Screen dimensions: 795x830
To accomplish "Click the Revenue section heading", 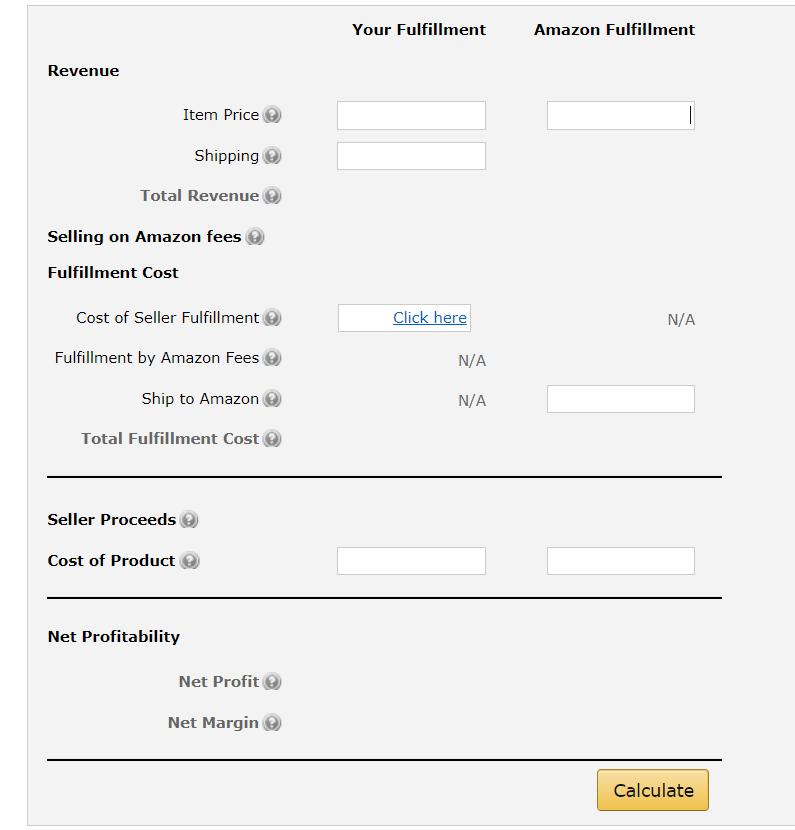I will (x=84, y=71).
